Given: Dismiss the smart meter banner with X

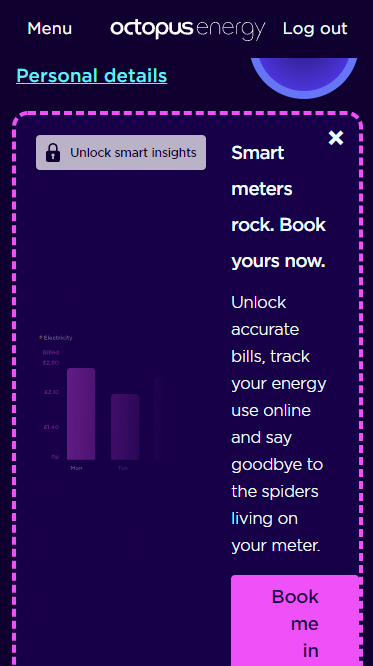Looking at the screenshot, I should pyautogui.click(x=336, y=138).
